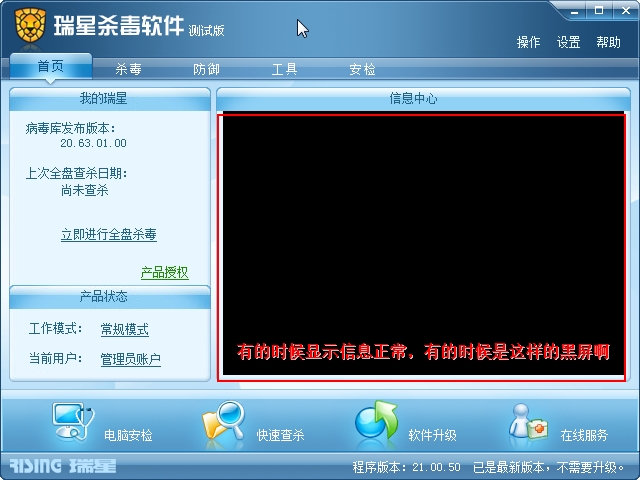This screenshot has width=640, height=480.
Task: Click the RISING 瑞星 footer logo
Action: click(x=62, y=466)
